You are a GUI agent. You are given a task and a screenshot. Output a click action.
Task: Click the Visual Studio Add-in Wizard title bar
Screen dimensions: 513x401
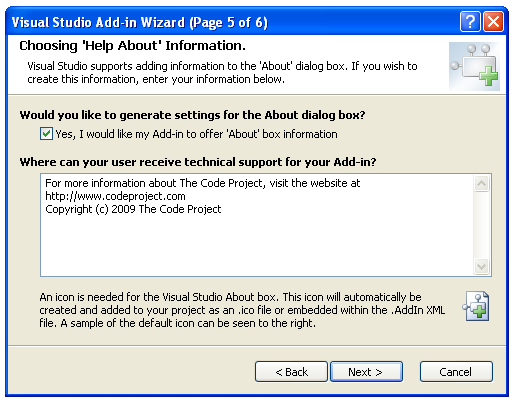point(233,22)
